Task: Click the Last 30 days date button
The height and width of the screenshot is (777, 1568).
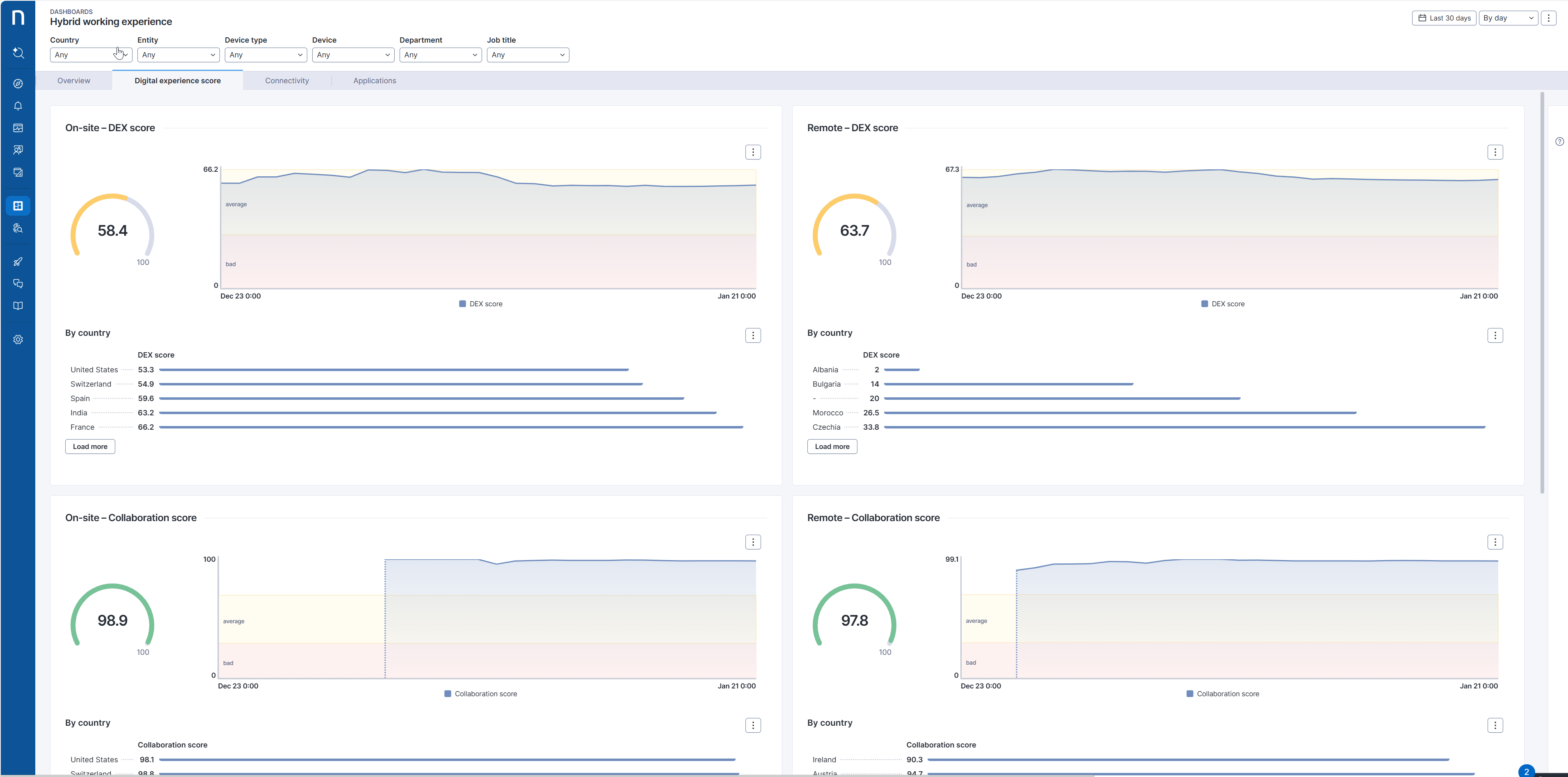Action: coord(1444,18)
